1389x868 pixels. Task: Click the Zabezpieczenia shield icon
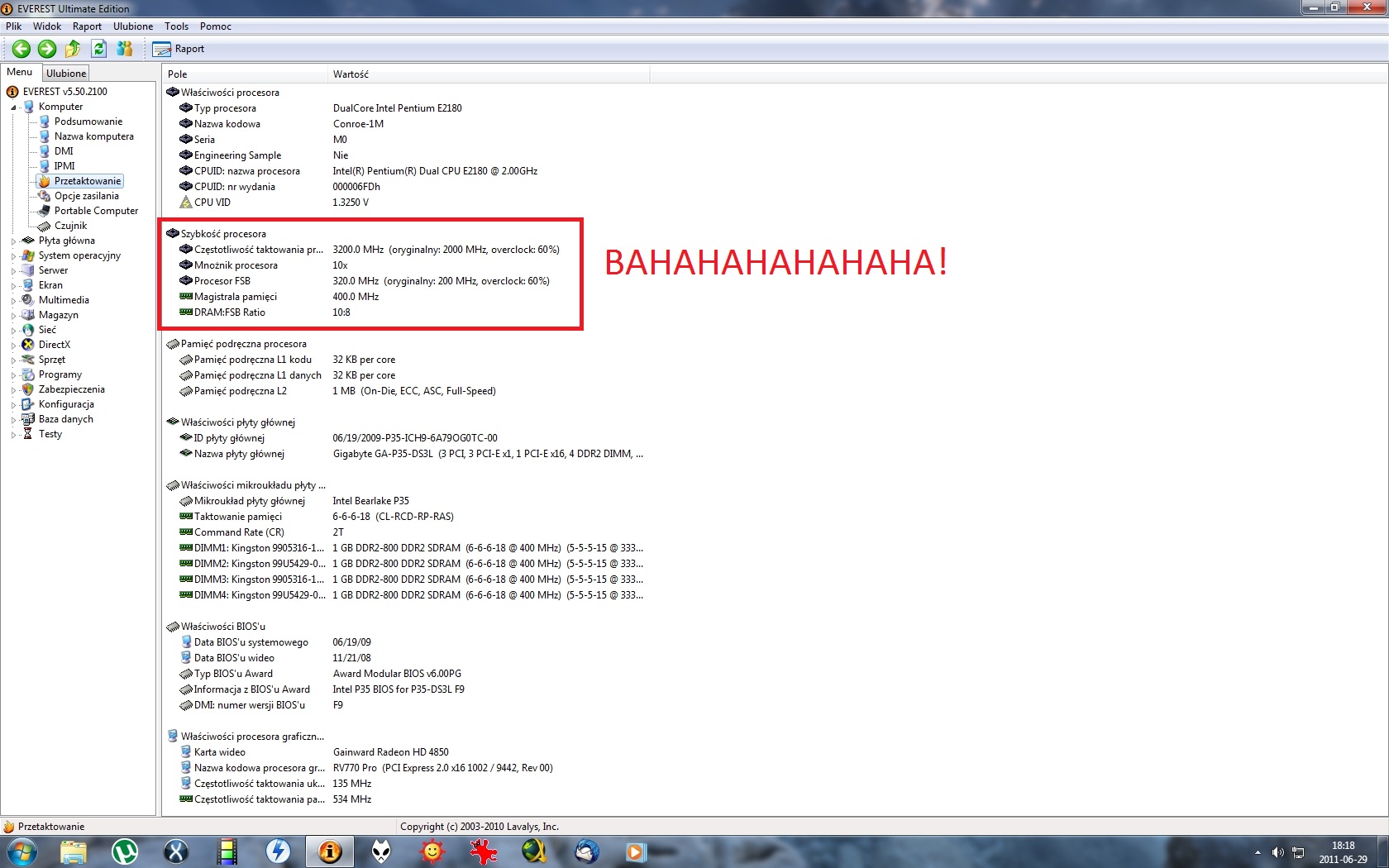point(28,389)
